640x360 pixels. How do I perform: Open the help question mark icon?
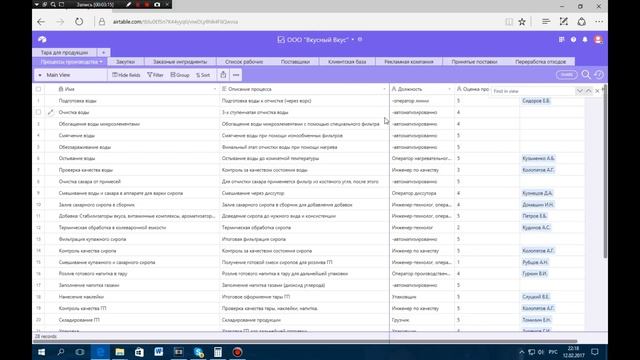573,40
